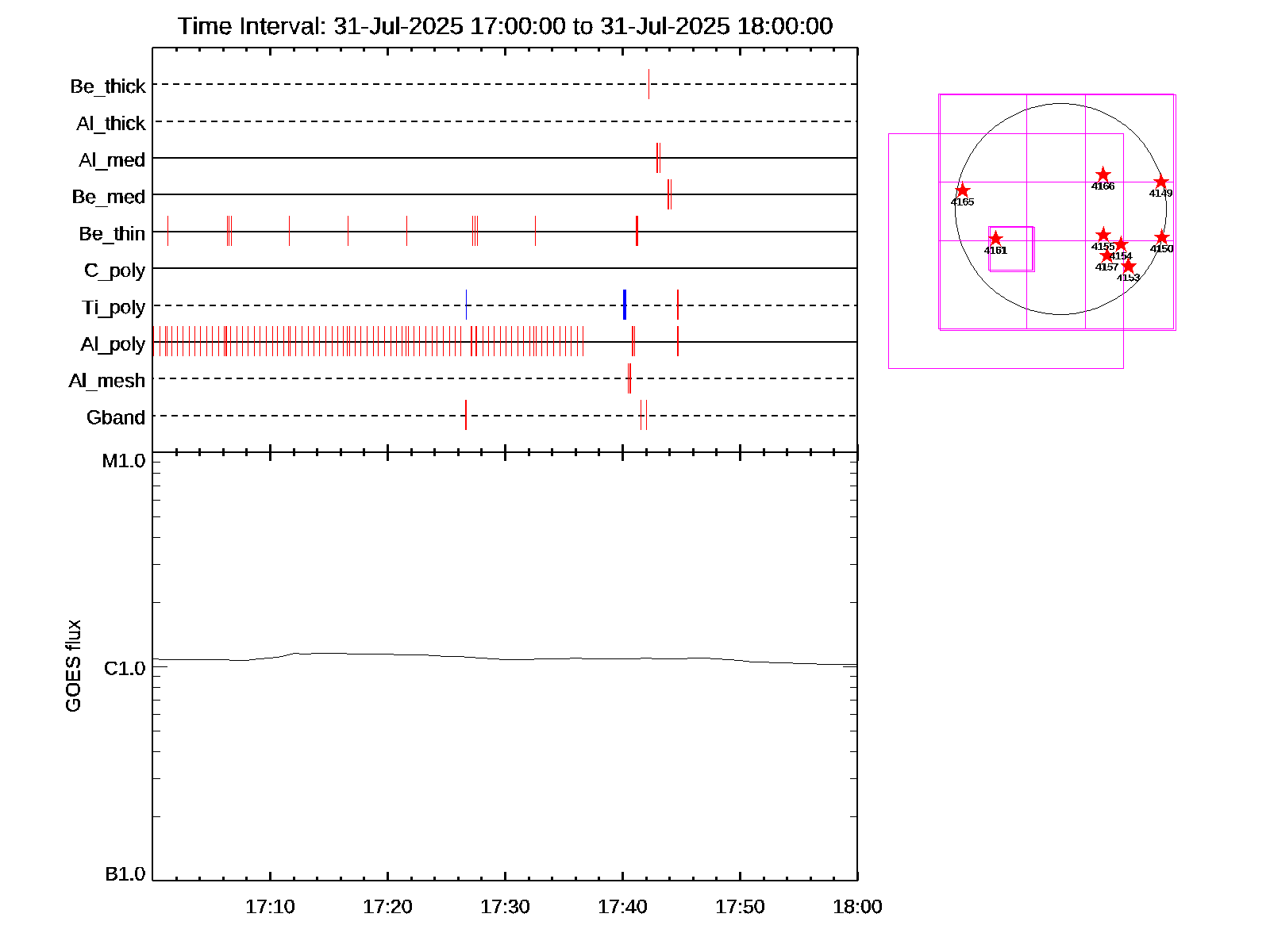Screen dimensions: 1270x952
Task: Click the red star for region 4166
Action: tap(1103, 175)
